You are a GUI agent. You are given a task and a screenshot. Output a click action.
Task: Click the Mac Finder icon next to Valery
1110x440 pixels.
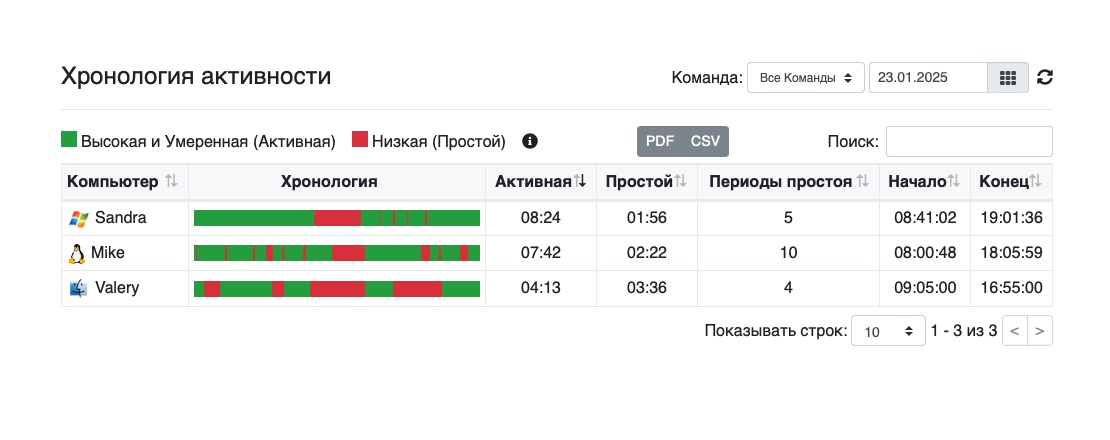[79, 289]
